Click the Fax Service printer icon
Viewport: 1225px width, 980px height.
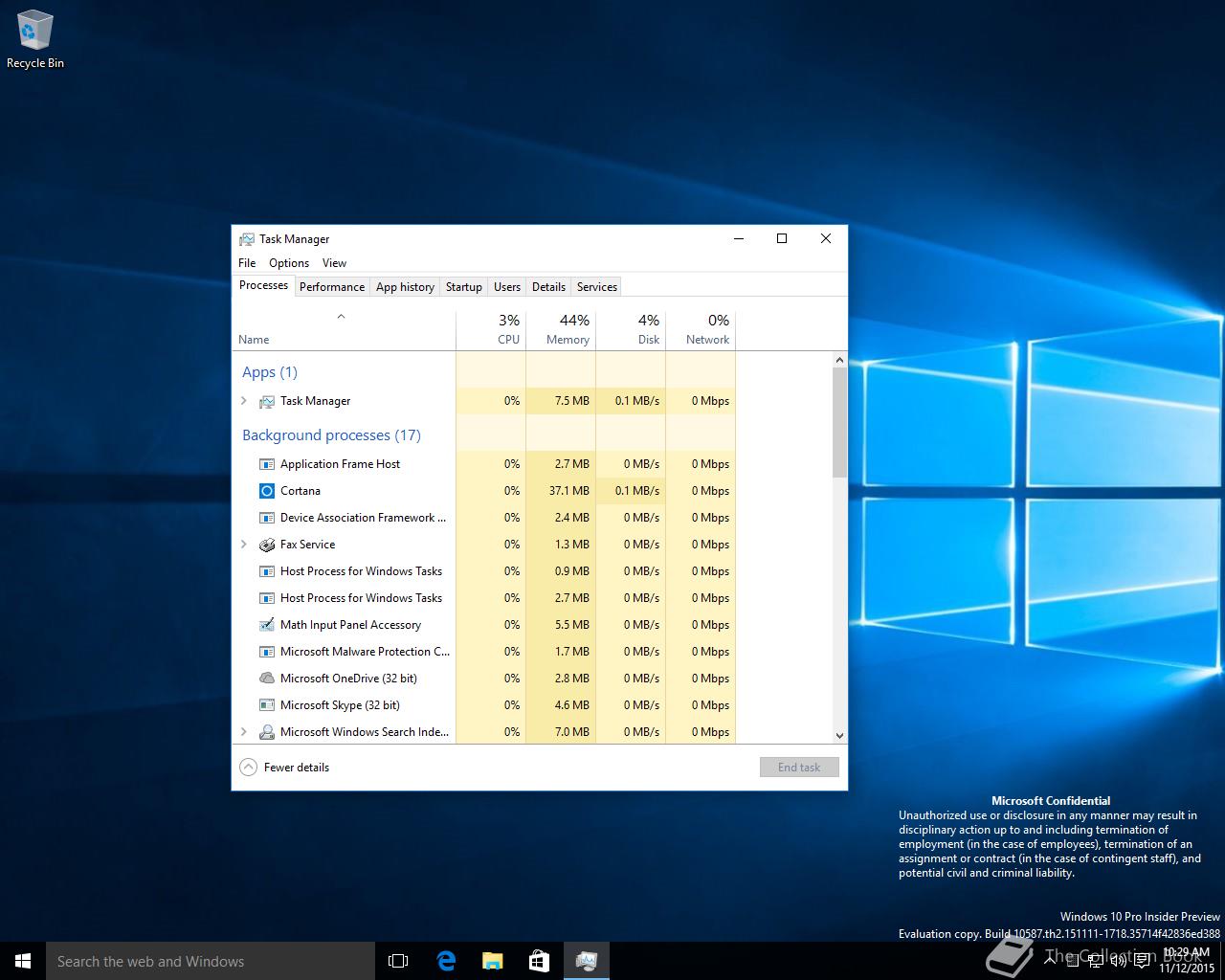[267, 545]
